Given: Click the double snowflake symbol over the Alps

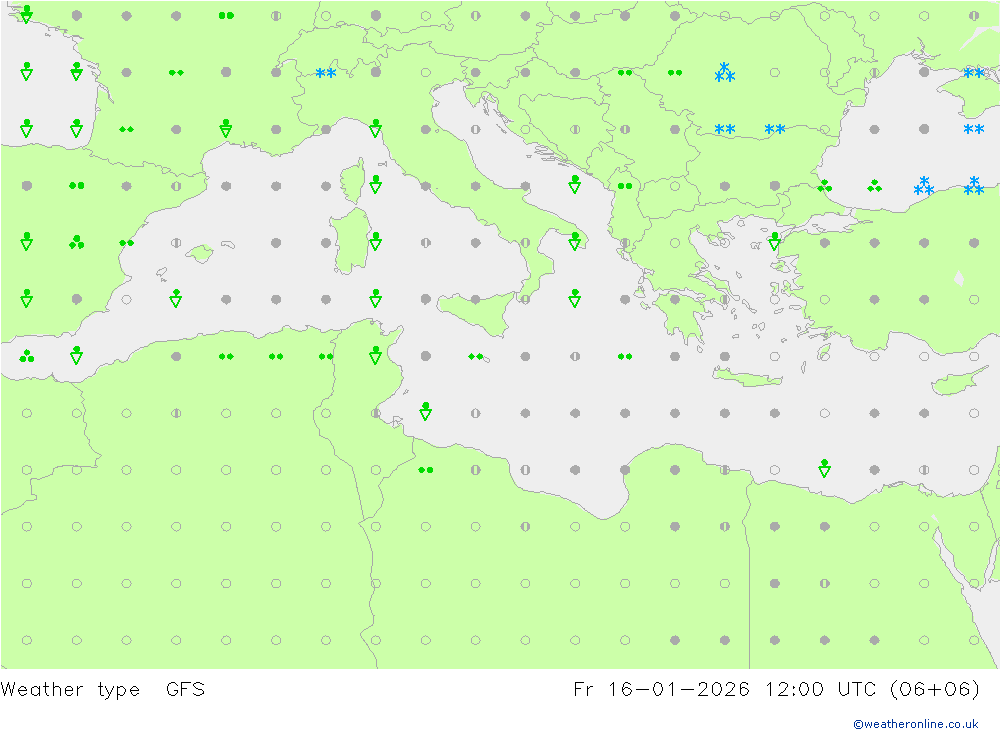Looking at the screenshot, I should coord(326,73).
